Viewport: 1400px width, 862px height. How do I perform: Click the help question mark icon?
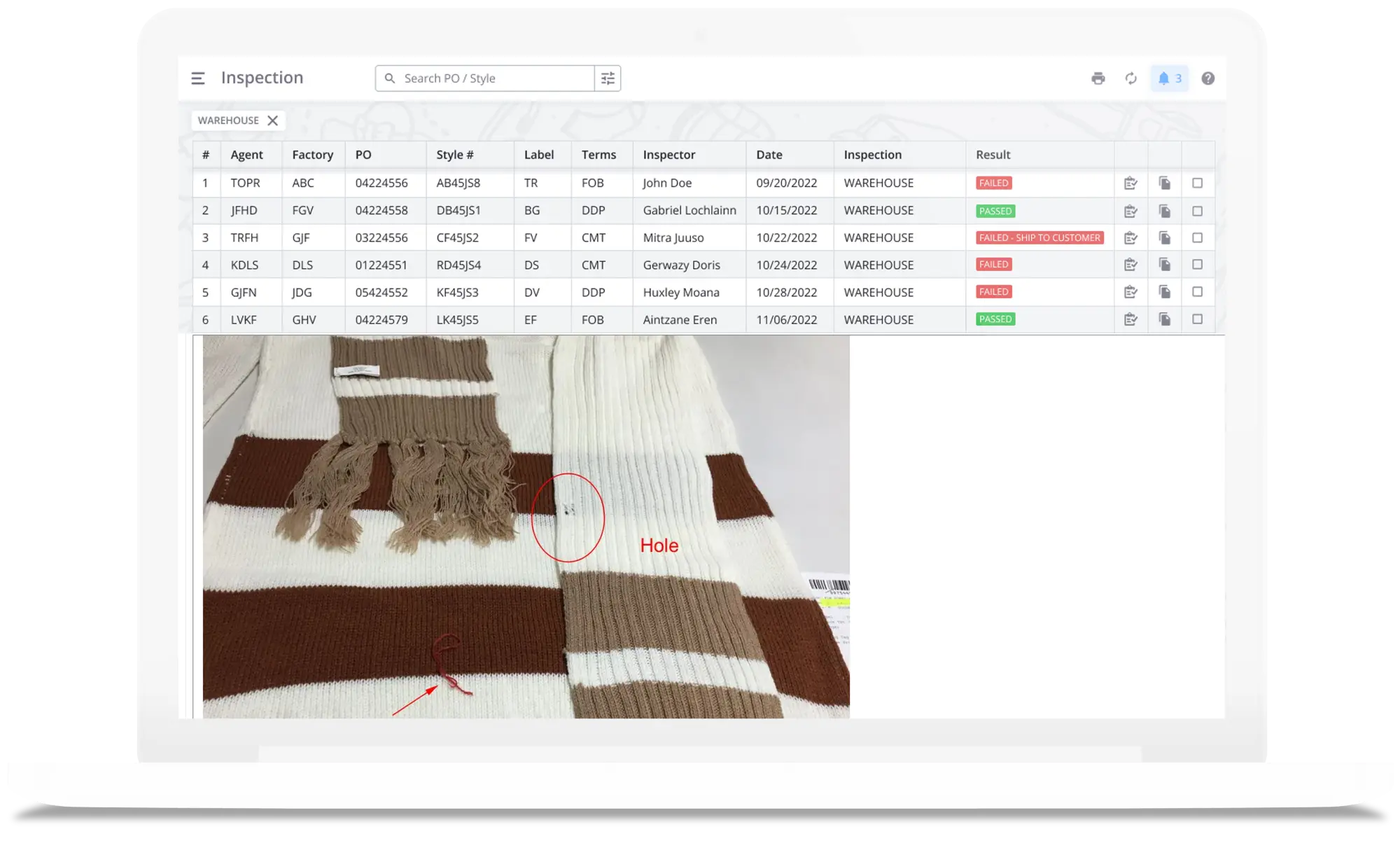click(x=1207, y=78)
